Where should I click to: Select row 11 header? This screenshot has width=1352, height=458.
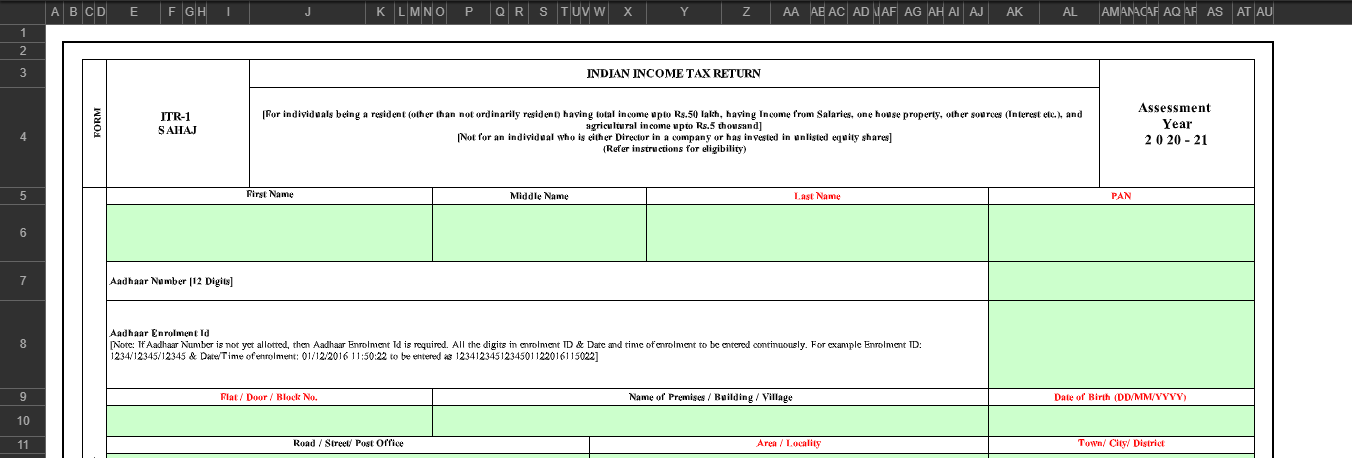22,444
